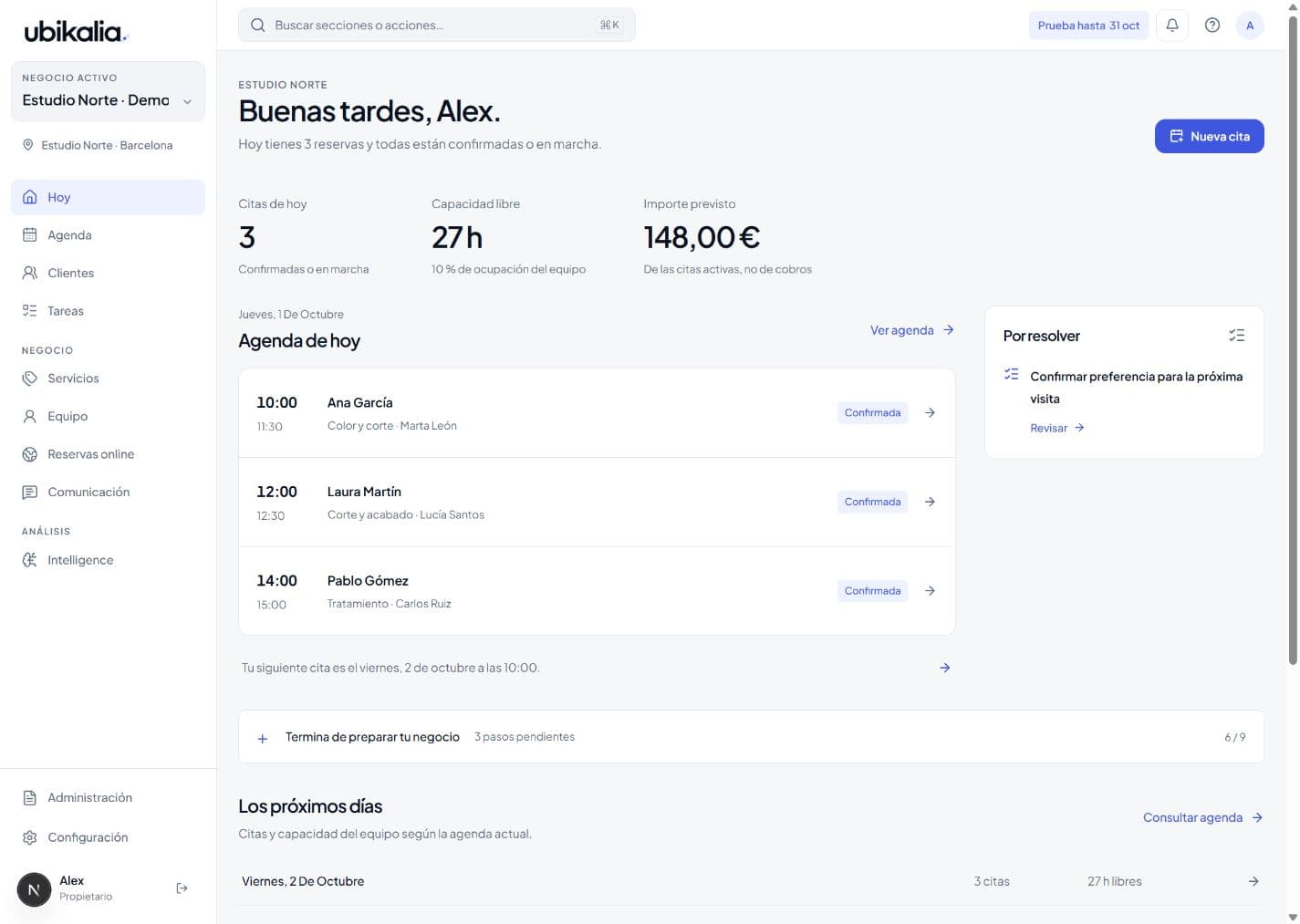Click the logout icon beside Alex

click(x=182, y=888)
